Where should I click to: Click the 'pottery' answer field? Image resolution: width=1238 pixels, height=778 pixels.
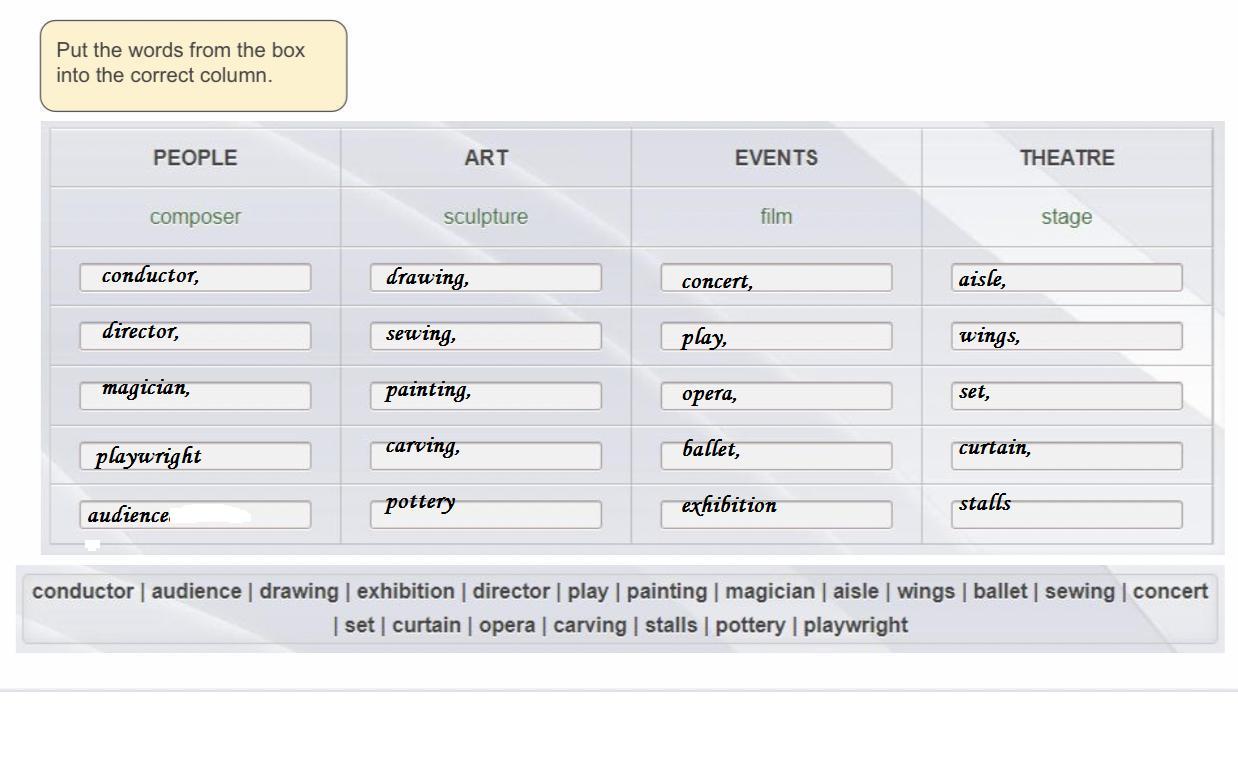point(486,515)
